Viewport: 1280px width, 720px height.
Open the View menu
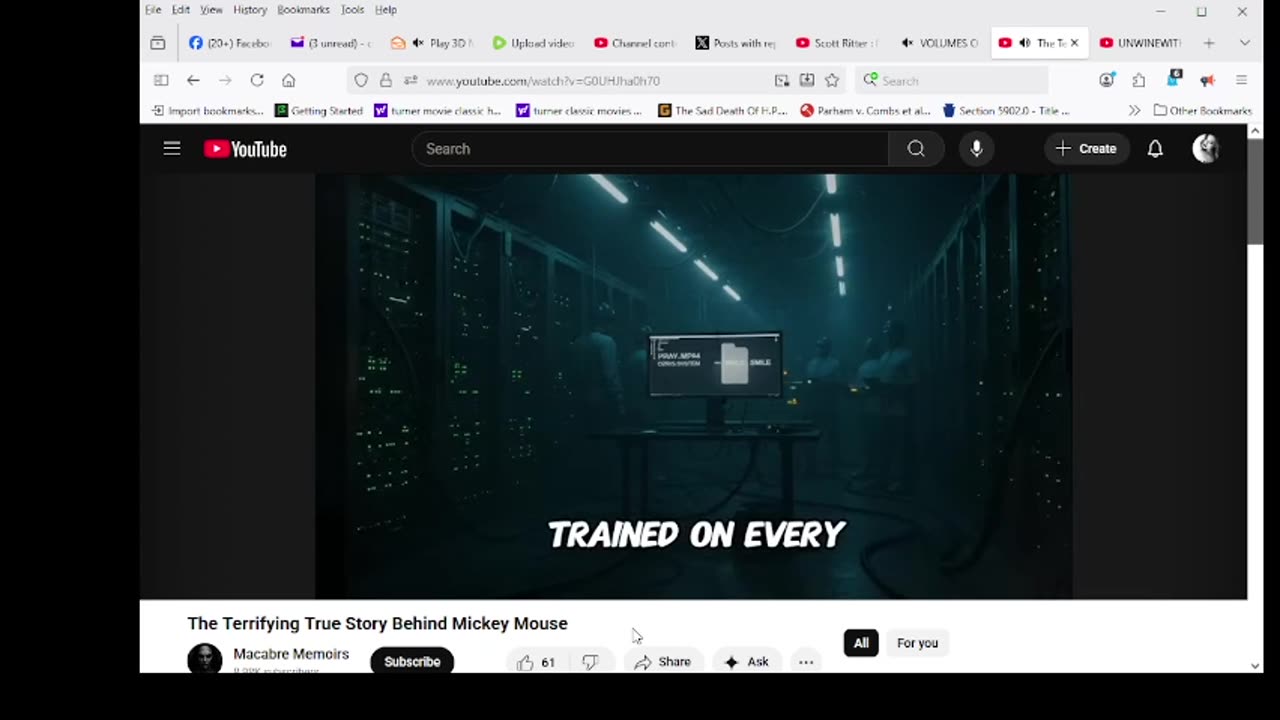coord(211,10)
